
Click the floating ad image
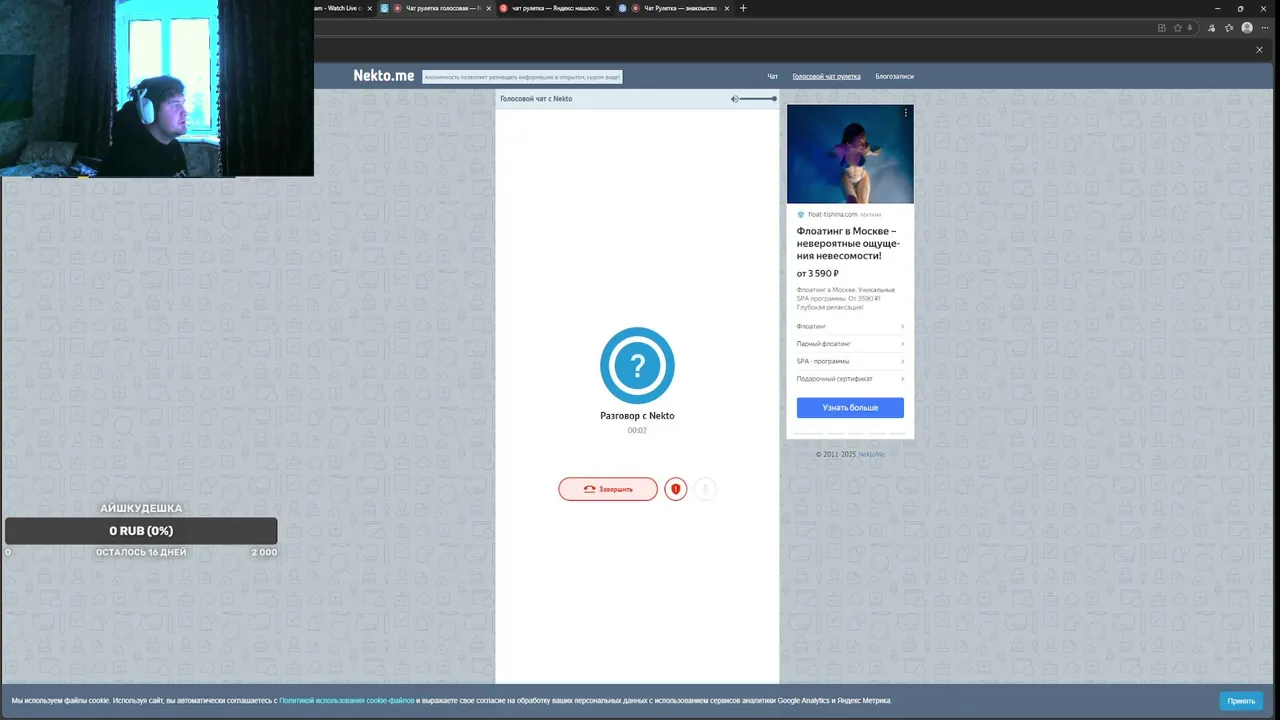pos(850,154)
